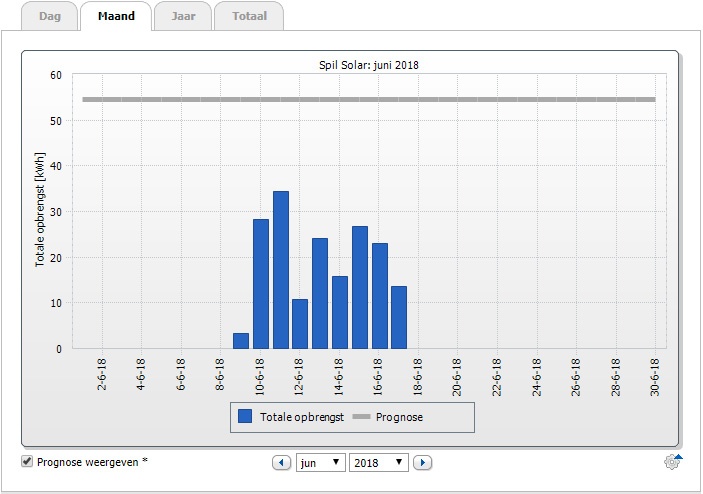Click the Prognose weergeven label text
Viewport: 703px width, 494px height.
pyautogui.click(x=87, y=462)
